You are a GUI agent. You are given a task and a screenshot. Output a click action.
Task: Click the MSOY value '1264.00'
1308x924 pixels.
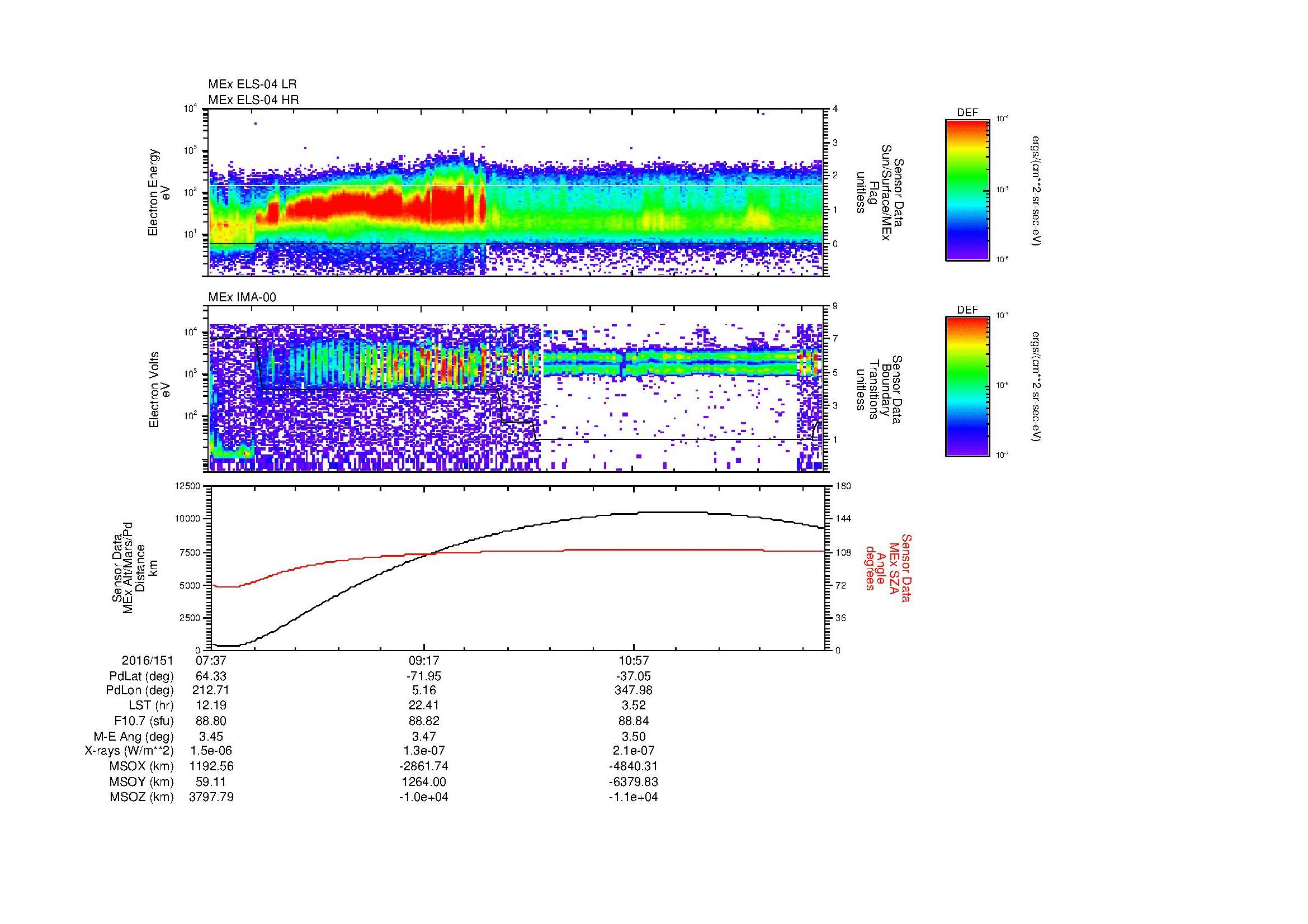[x=424, y=781]
